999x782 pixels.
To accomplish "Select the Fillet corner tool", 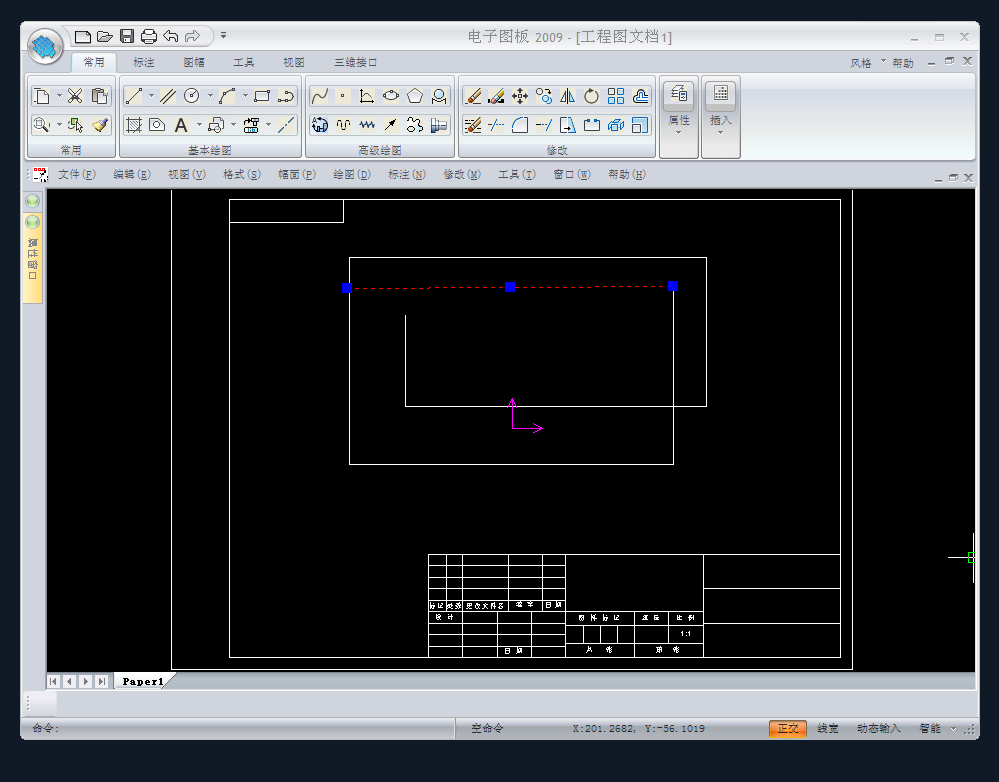I will 520,125.
